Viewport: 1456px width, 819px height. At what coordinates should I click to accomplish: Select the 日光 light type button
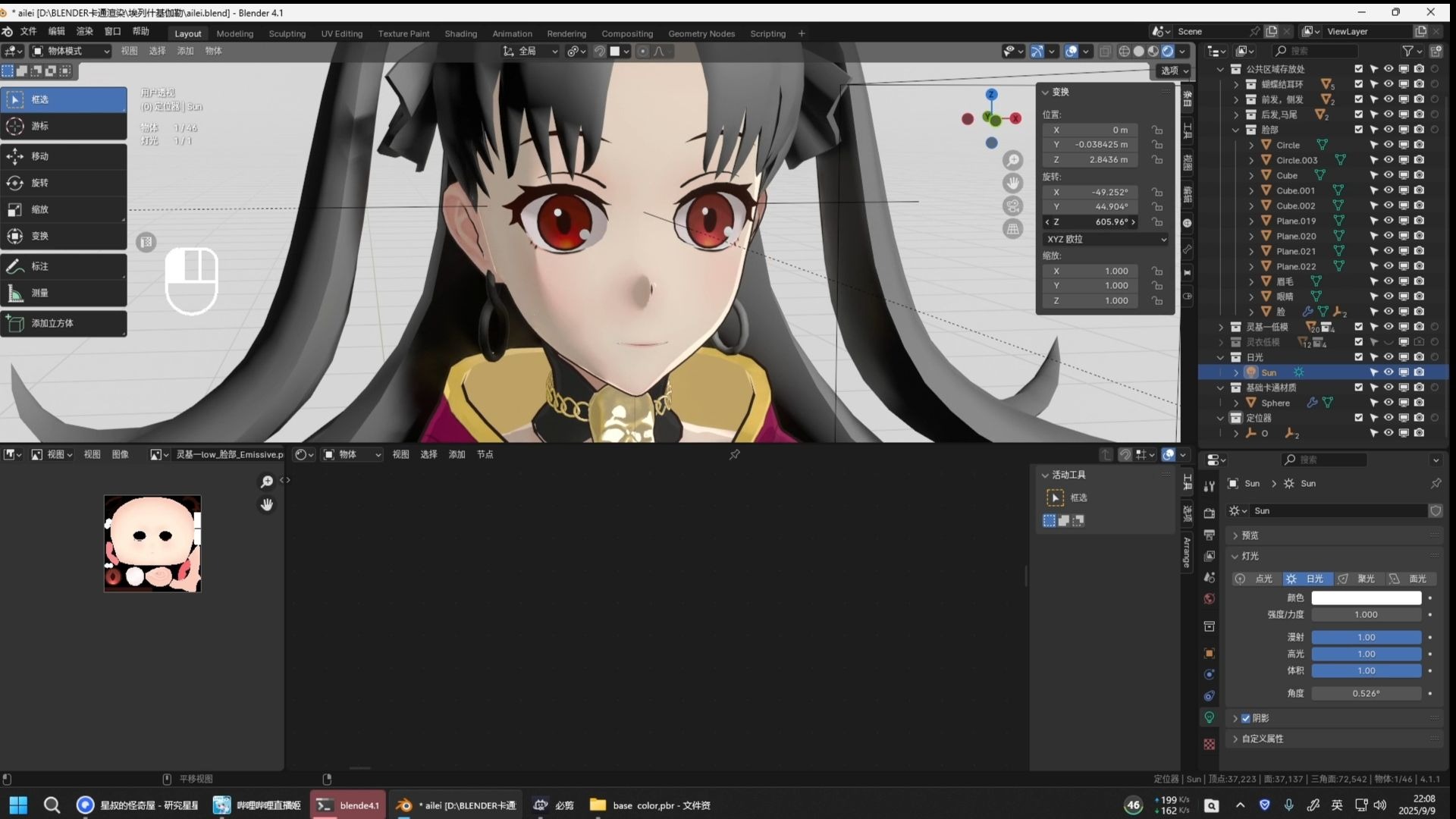1307,579
